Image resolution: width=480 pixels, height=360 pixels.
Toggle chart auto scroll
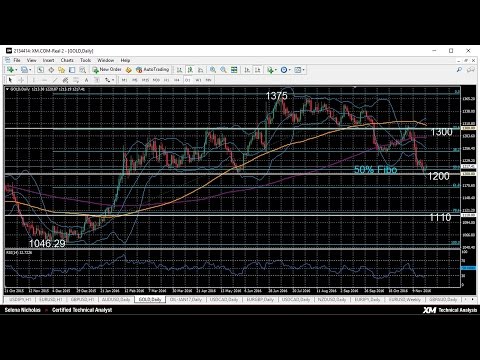247,70
